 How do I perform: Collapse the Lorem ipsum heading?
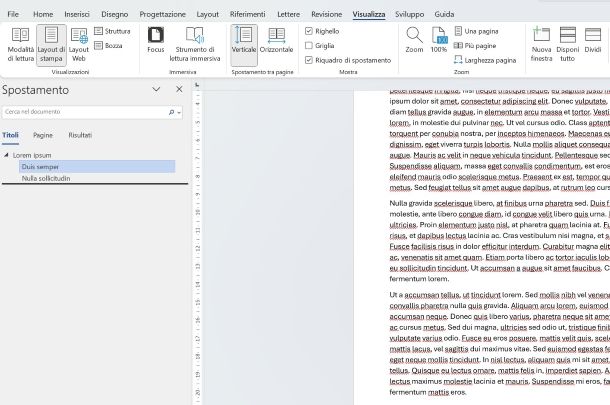click(6, 155)
